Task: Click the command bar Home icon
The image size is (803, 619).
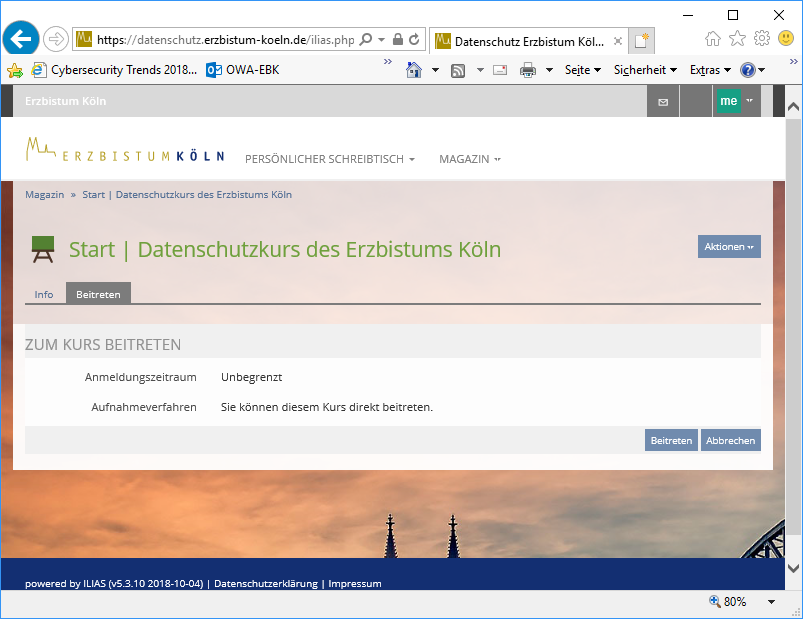Action: 414,70
